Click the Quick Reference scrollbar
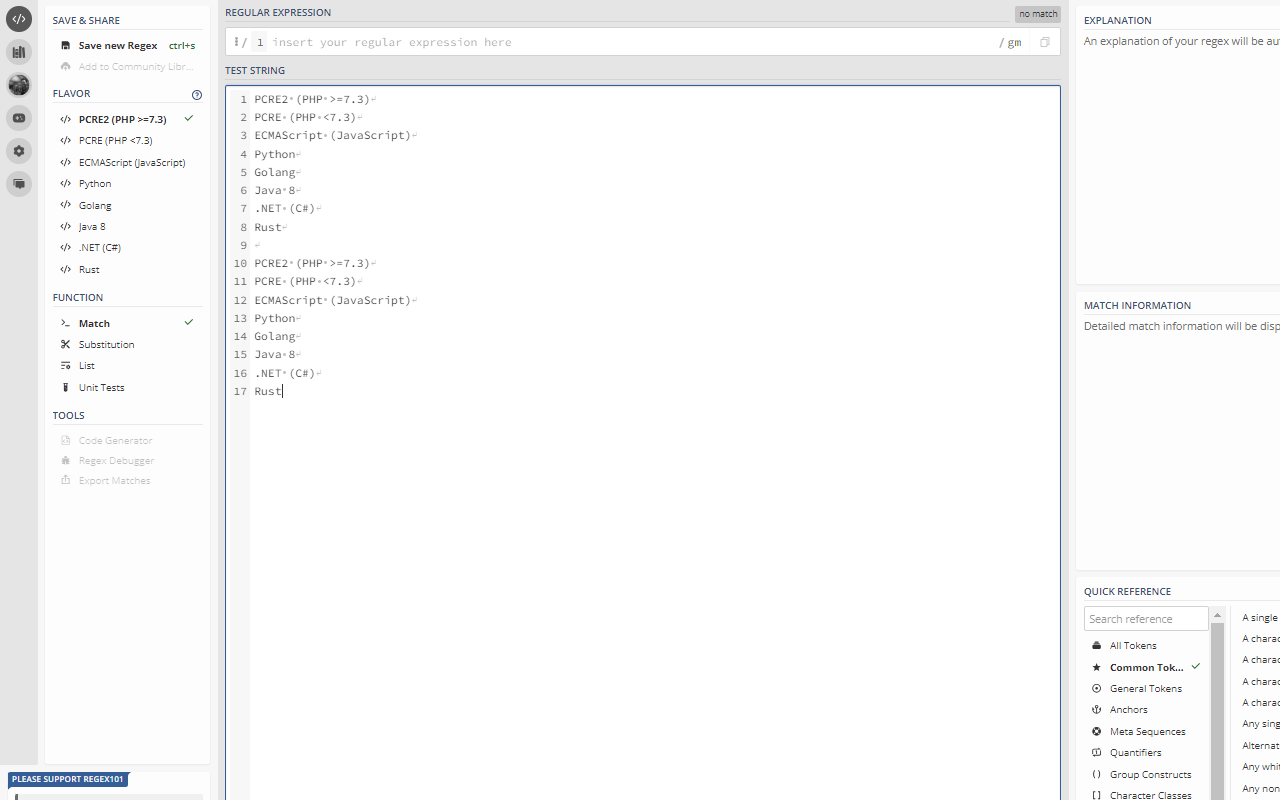 click(x=1217, y=700)
